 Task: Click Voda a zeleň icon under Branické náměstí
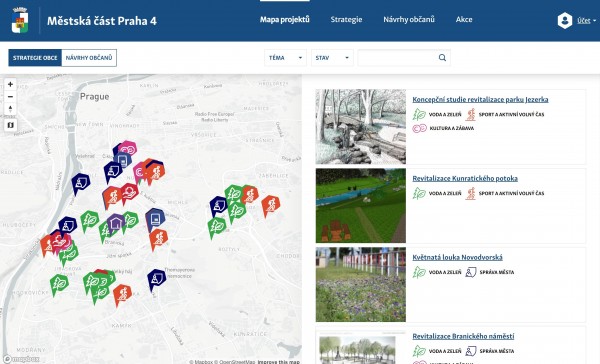419,351
